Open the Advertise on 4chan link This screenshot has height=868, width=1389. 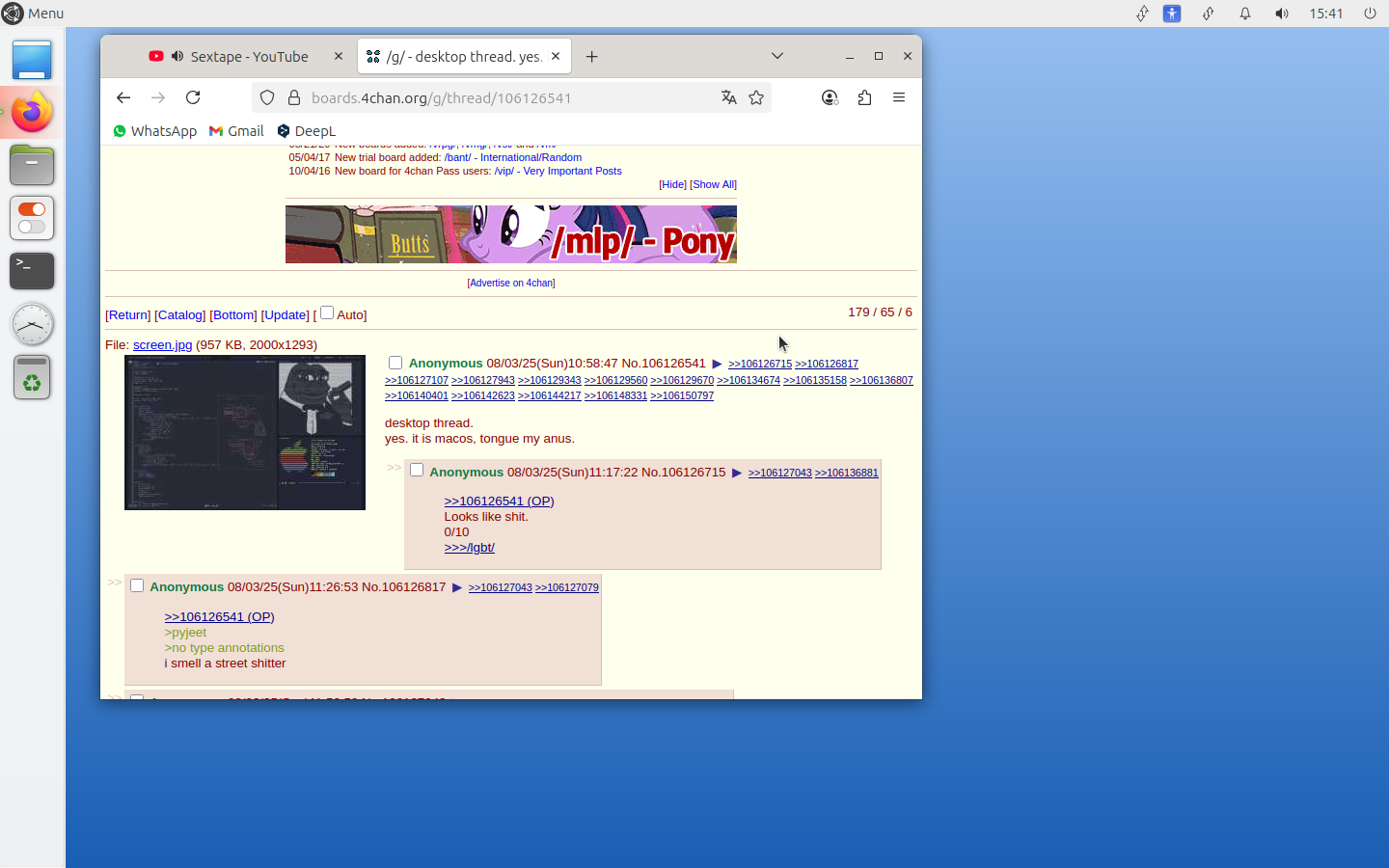click(511, 283)
